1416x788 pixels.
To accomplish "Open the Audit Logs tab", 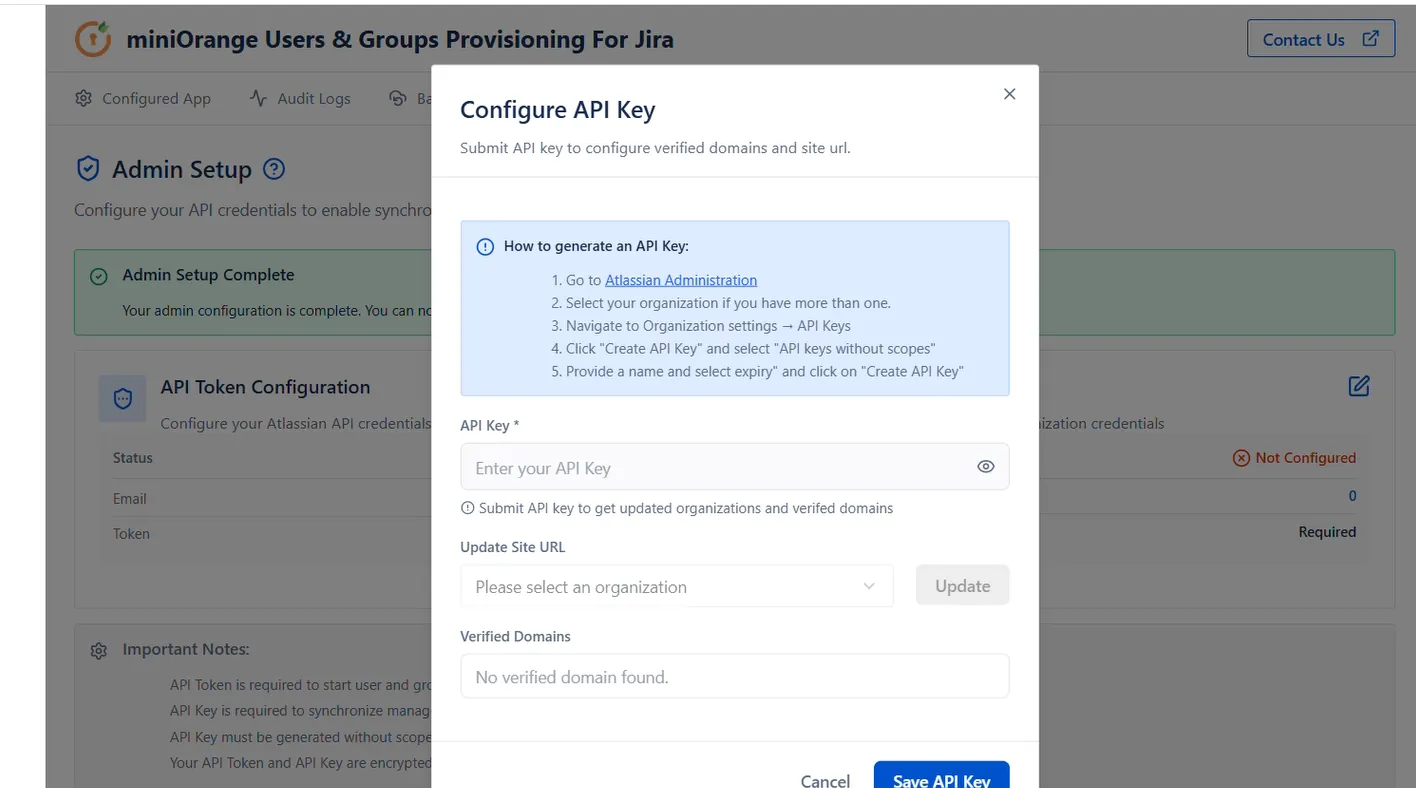I will pyautogui.click(x=300, y=98).
